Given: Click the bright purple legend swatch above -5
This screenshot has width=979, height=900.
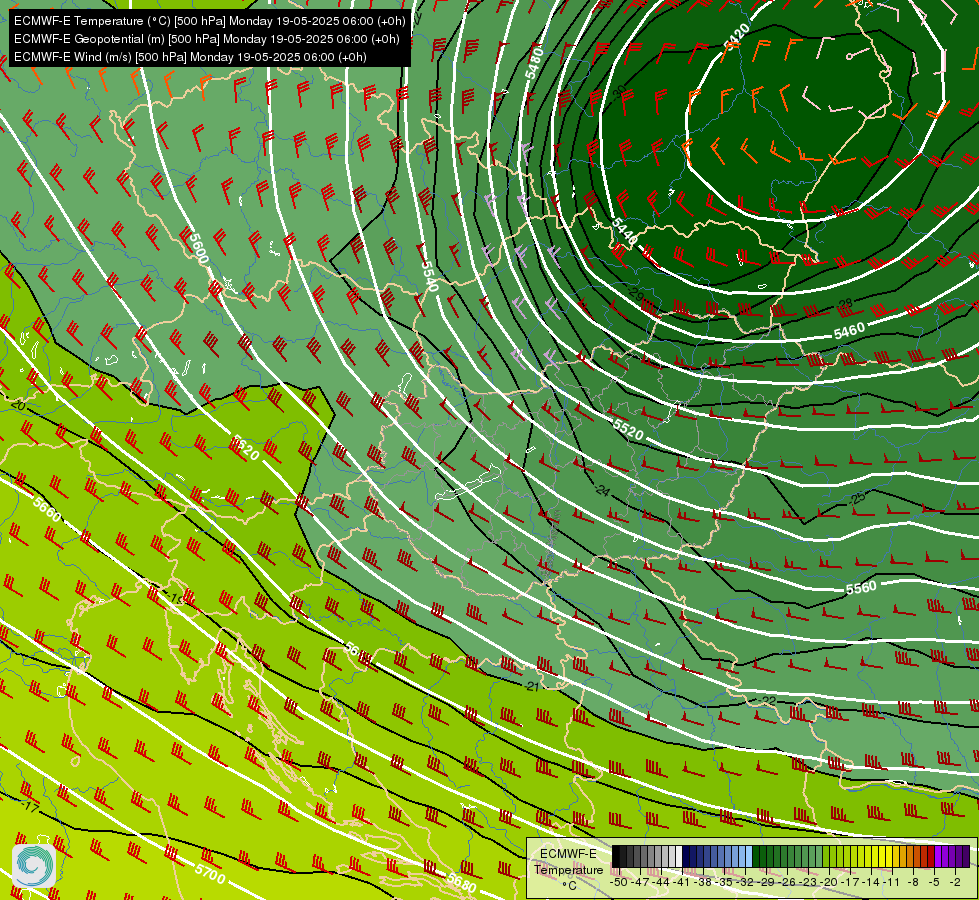Looking at the screenshot, I should point(938,856).
